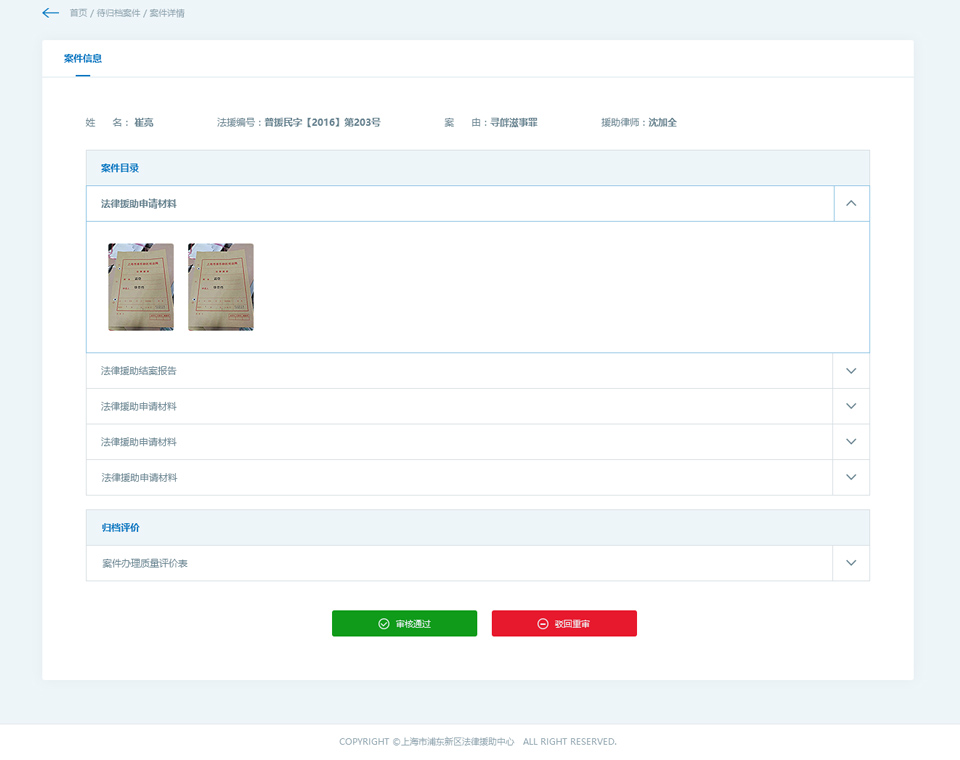The image size is (960, 760).
Task: Click the expanded 法律援助申请材料 header title
Action: point(139,204)
